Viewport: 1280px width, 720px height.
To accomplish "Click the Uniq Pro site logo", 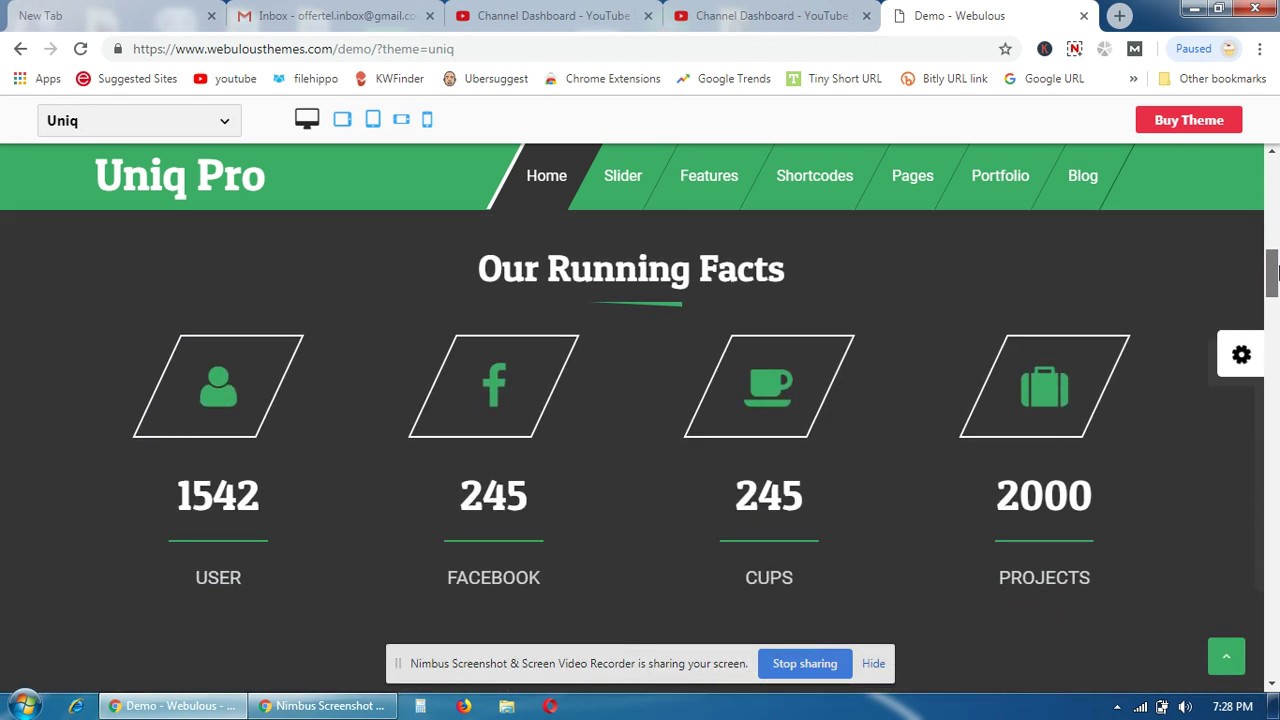I will point(180,176).
